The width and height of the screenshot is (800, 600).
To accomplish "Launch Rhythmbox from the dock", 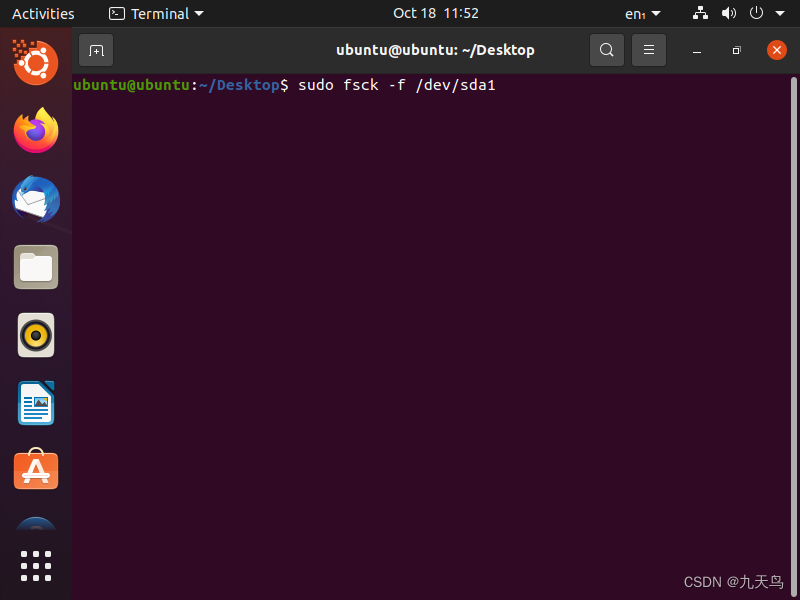I will (36, 335).
